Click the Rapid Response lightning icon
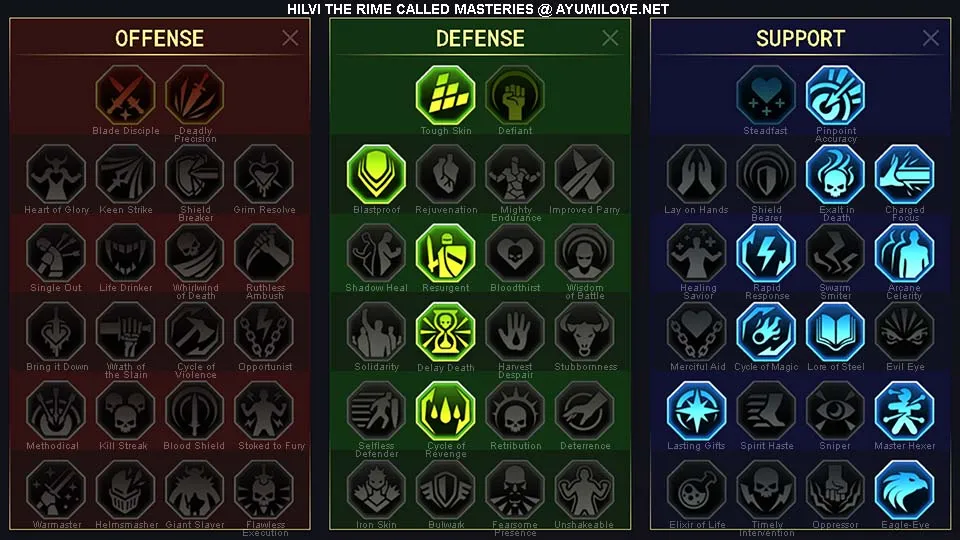The image size is (960, 540). [x=766, y=253]
